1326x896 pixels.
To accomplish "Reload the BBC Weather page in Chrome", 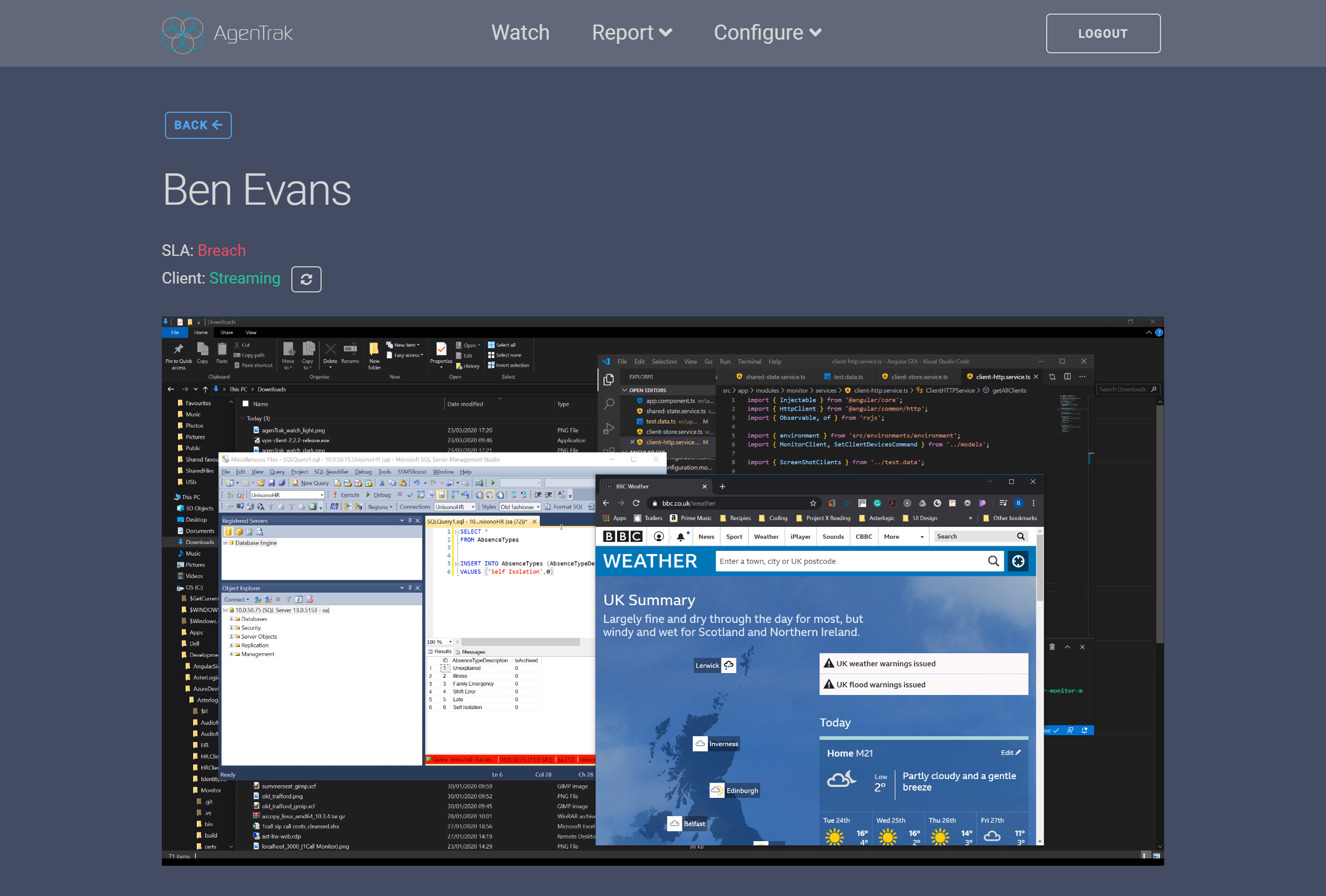I will point(636,503).
